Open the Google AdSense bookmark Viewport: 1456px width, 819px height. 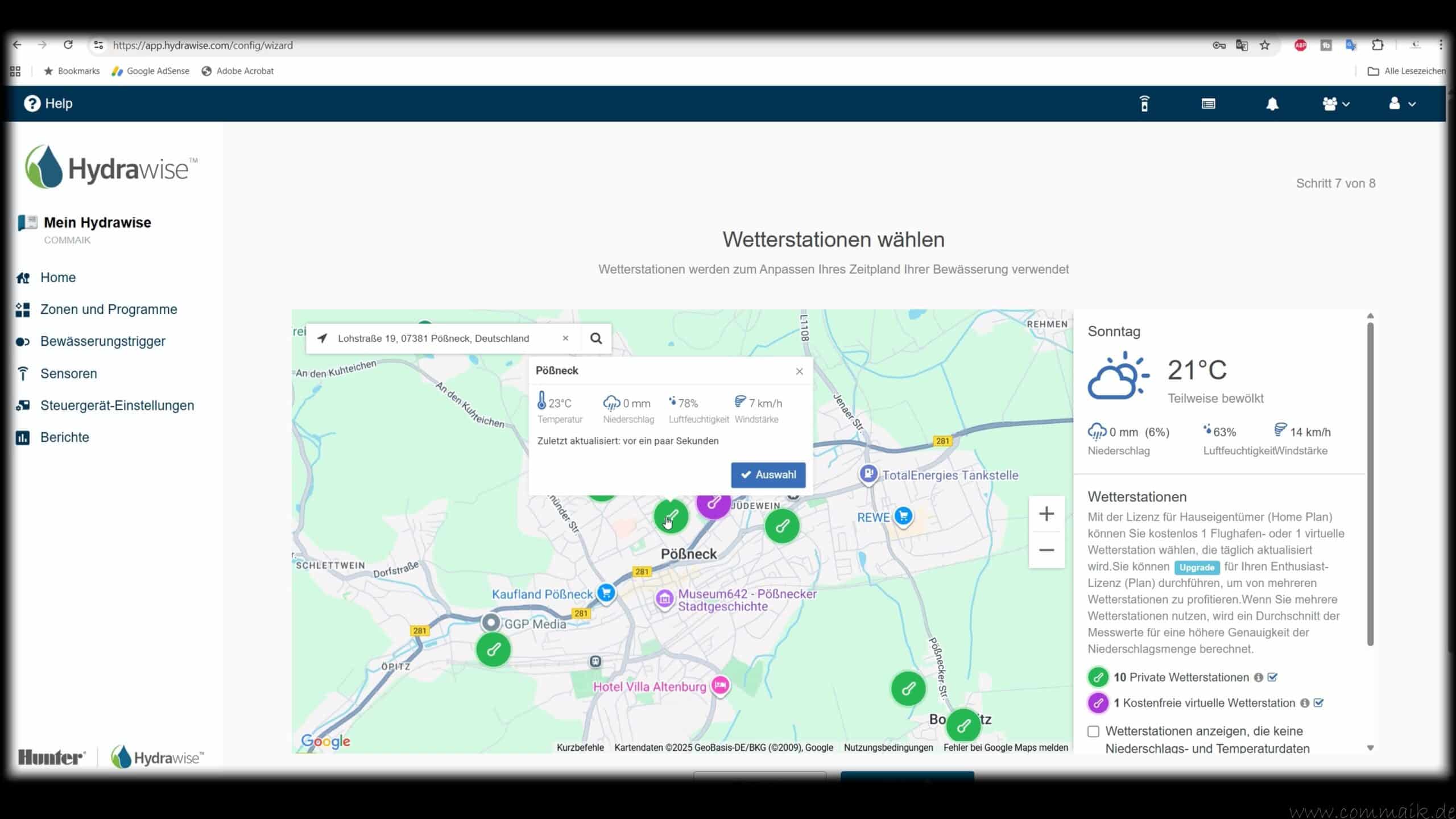pyautogui.click(x=151, y=71)
